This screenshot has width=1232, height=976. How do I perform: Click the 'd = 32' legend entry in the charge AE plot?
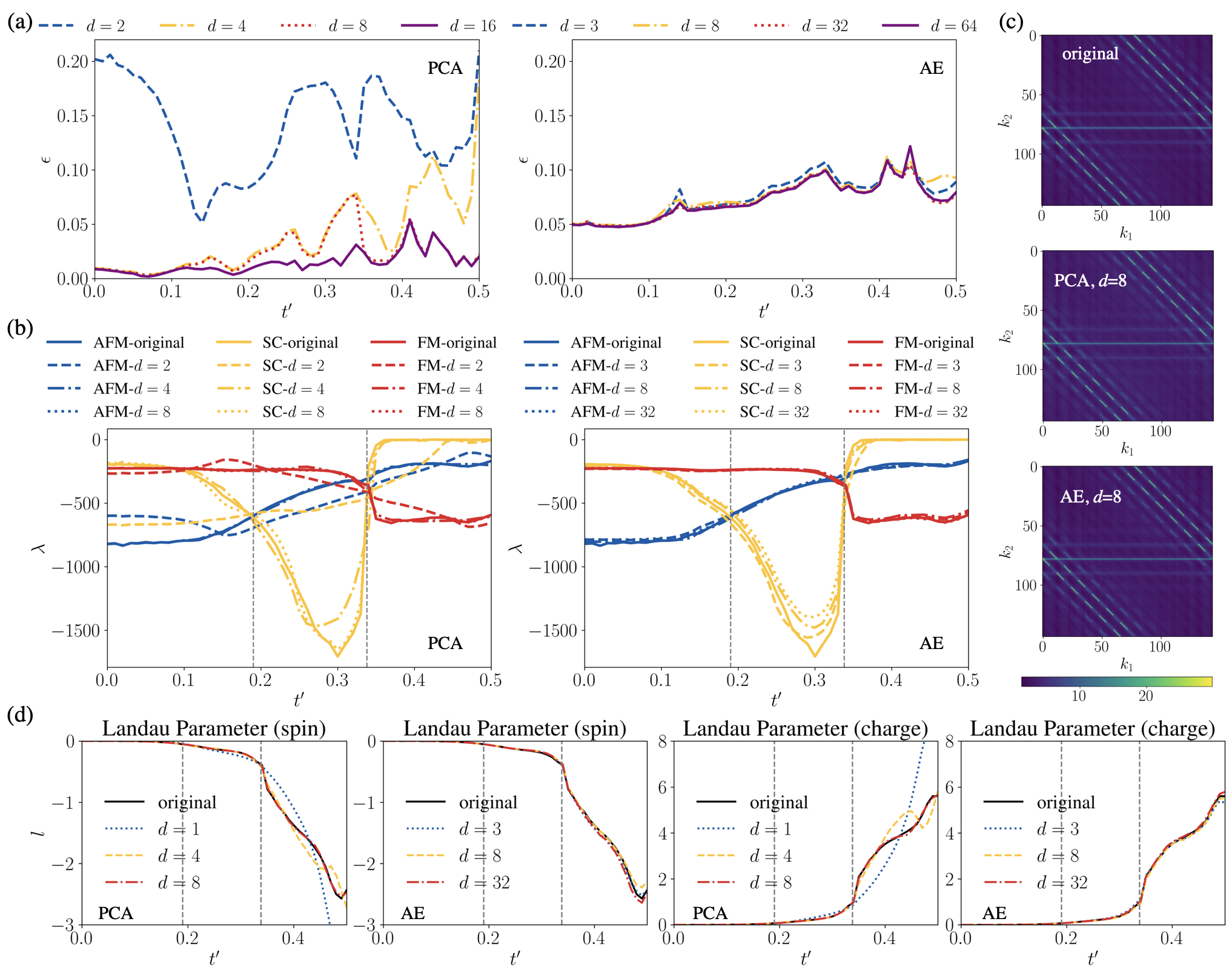tap(1062, 882)
